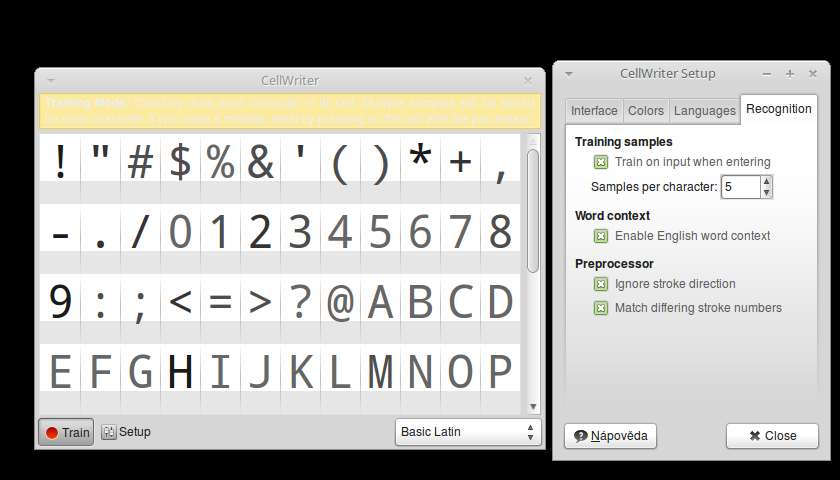Select the '!' training cell
840x480 pixels.
click(60, 167)
